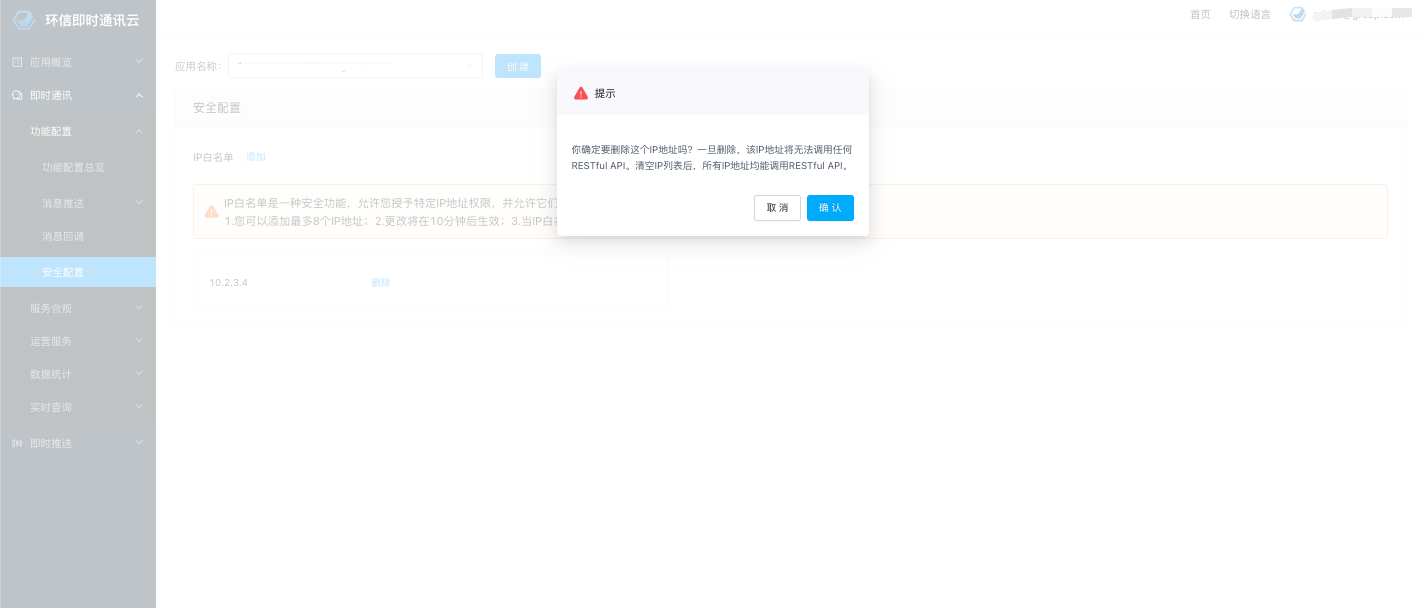Select 消息回调 in the sidebar
This screenshot has width=1424, height=608.
63,237
